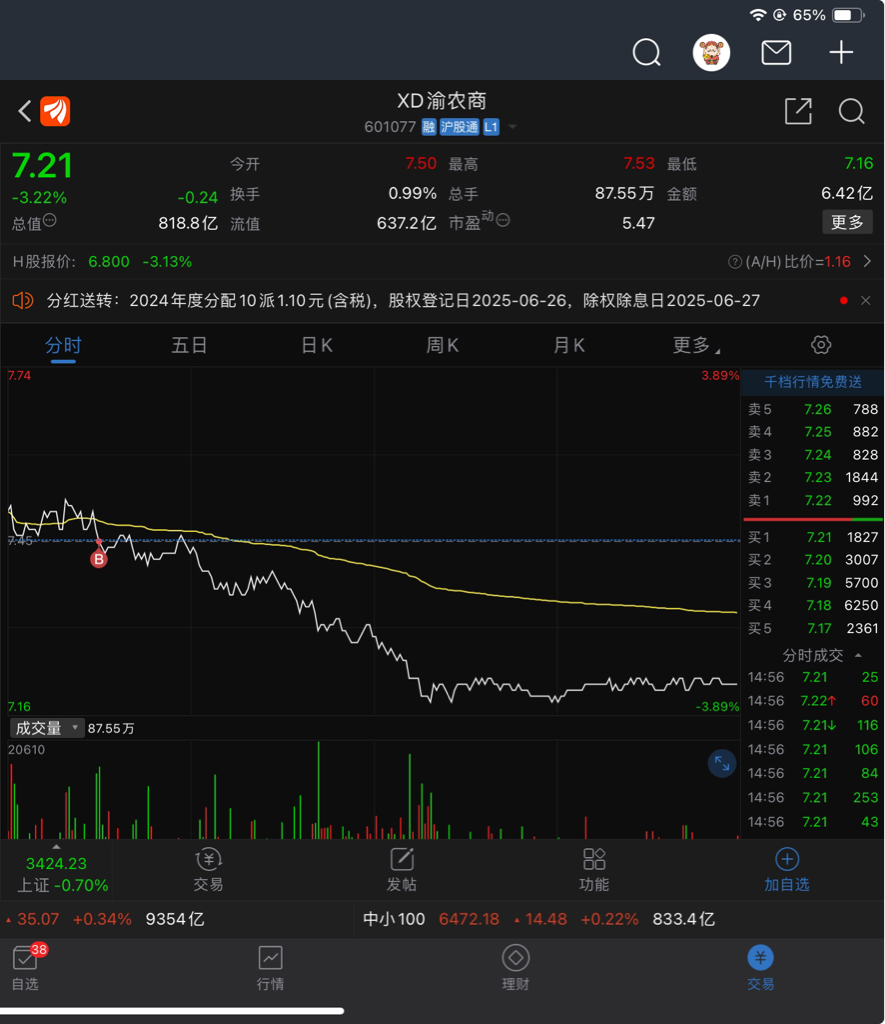The image size is (885, 1024).
Task: Tap 千档行情免费送 promo link
Action: tap(813, 382)
